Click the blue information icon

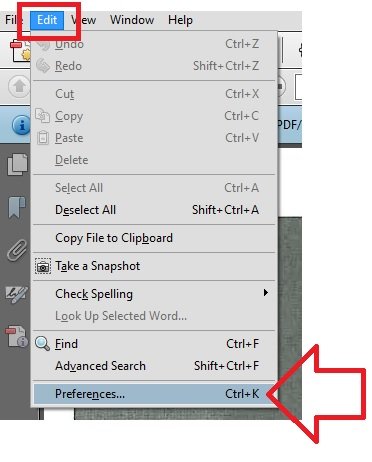point(21,125)
